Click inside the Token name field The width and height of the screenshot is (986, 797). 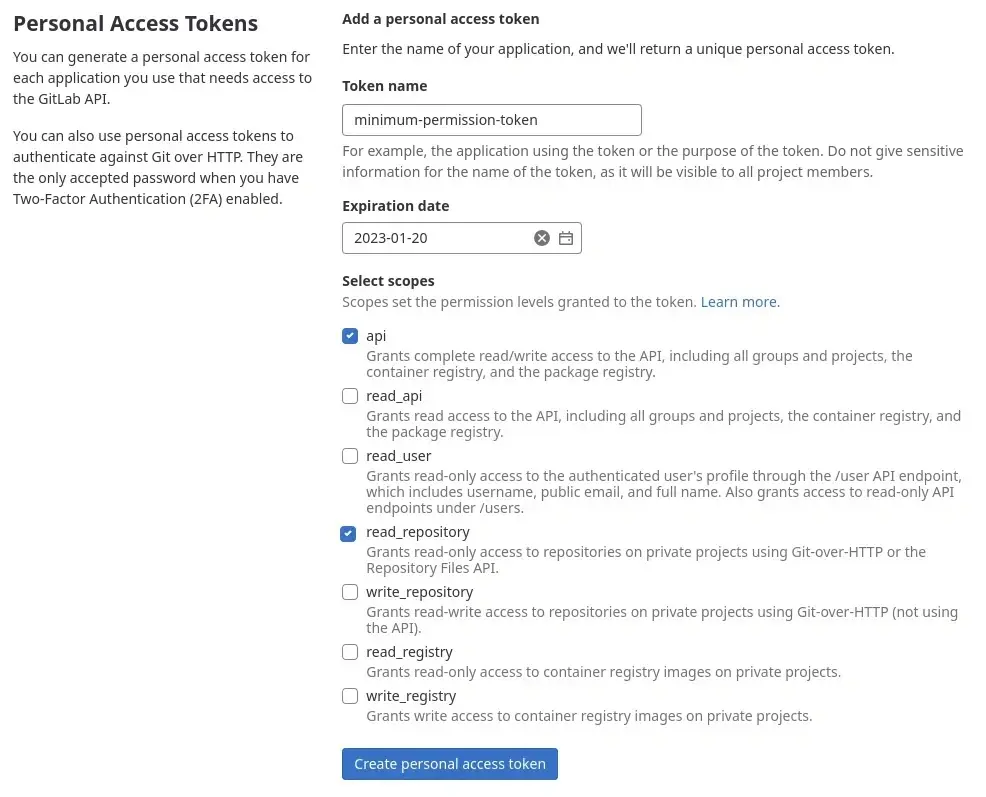[x=491, y=119]
